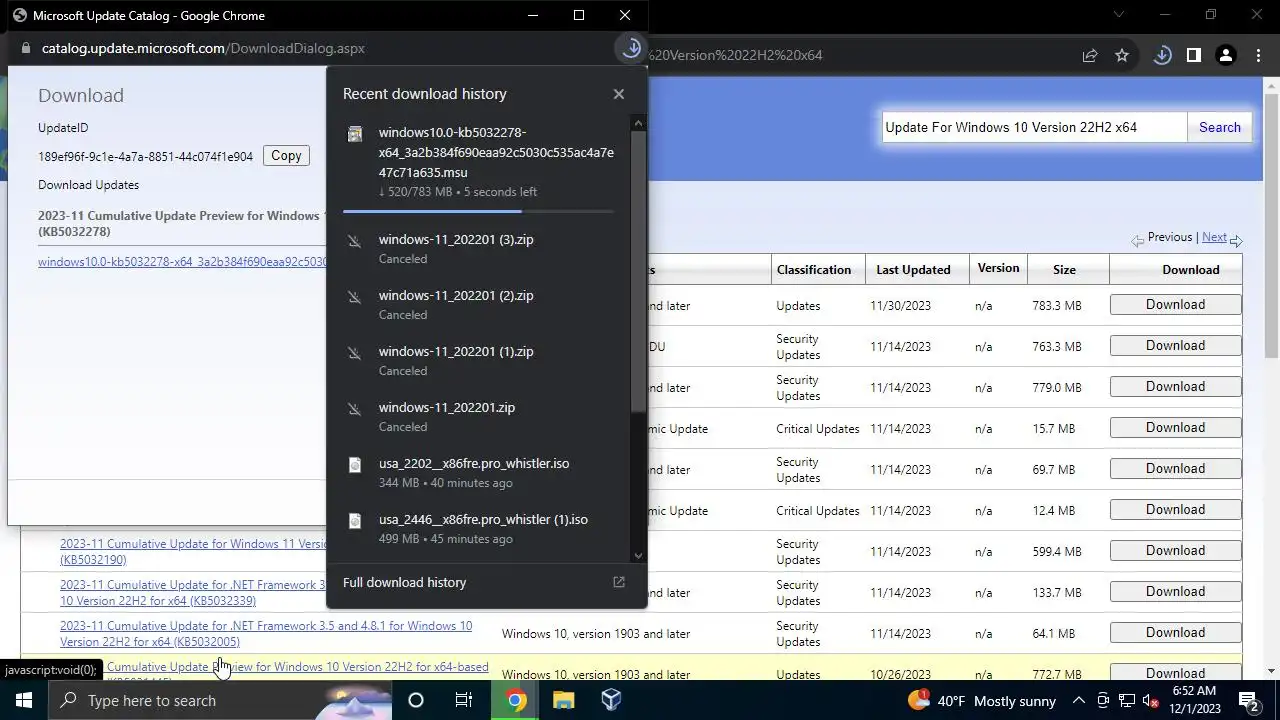
Task: Open the Chrome profile avatar icon
Action: tap(1225, 55)
